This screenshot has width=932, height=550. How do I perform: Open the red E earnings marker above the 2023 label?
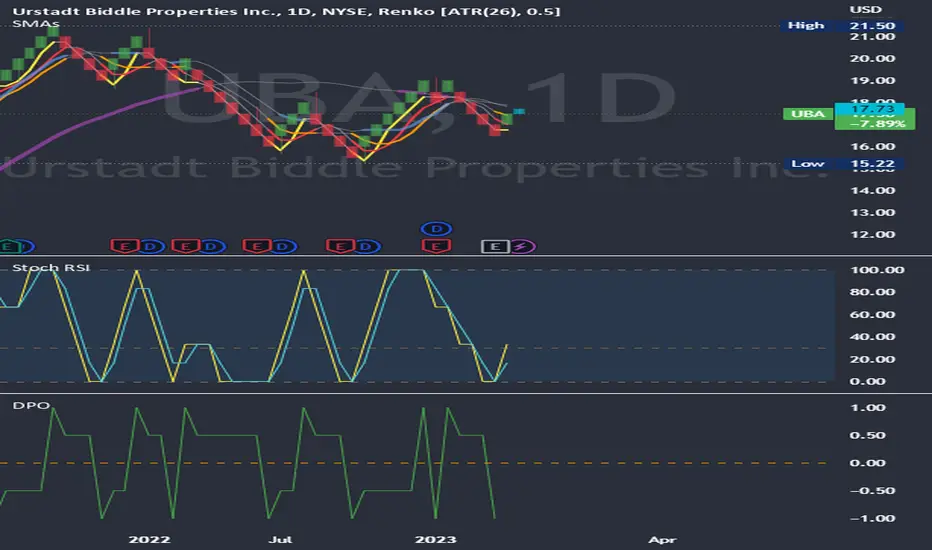[436, 246]
